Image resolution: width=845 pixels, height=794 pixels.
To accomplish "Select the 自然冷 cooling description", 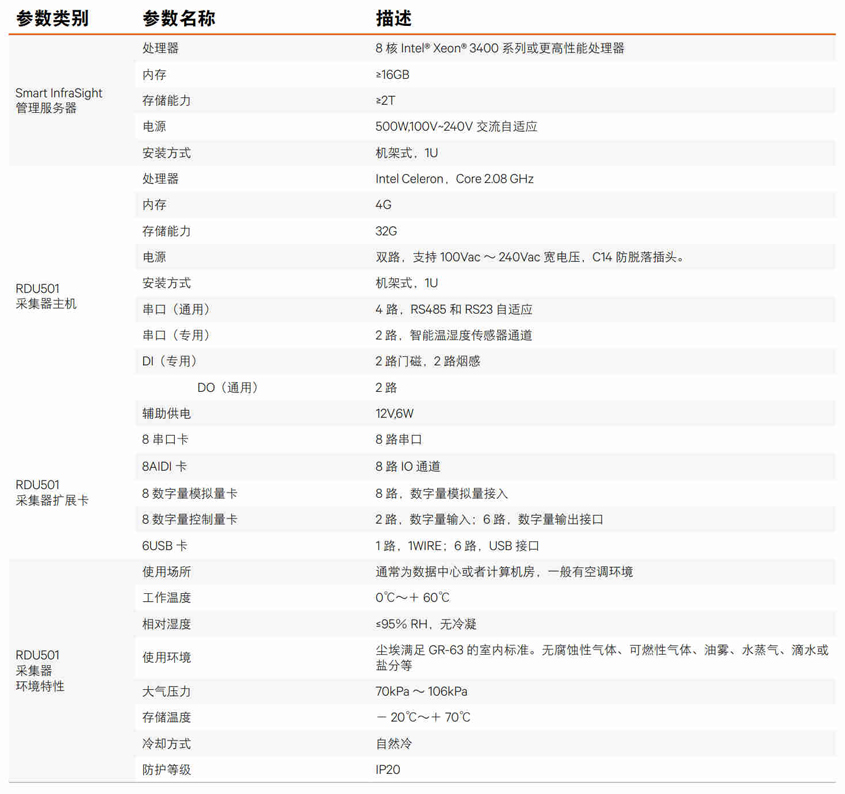I will click(x=393, y=744).
